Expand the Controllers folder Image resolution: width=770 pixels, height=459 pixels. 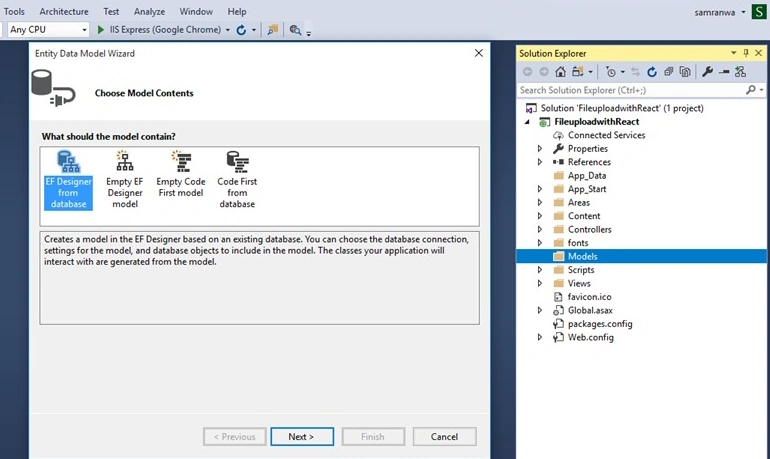(540, 229)
